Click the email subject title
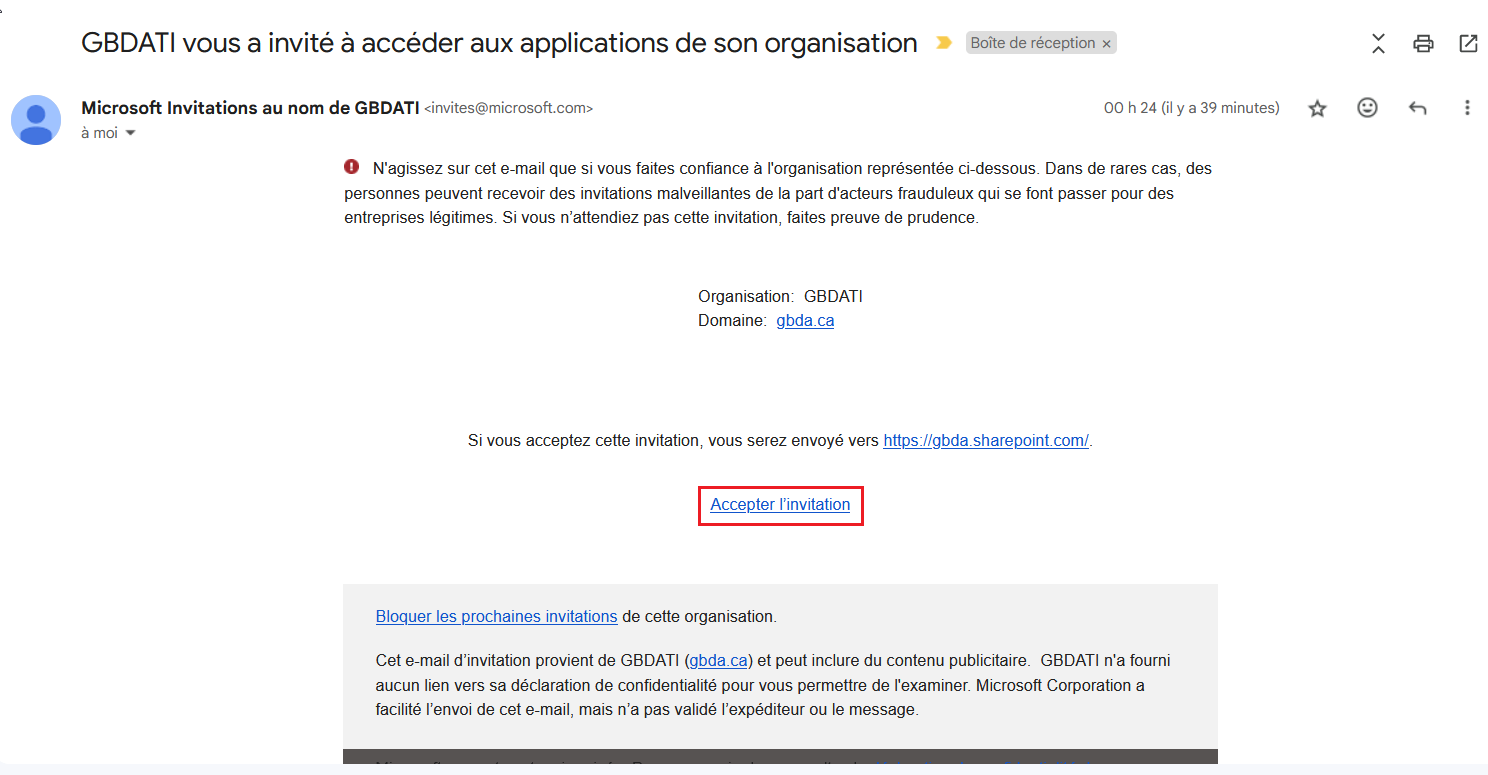 tap(499, 43)
